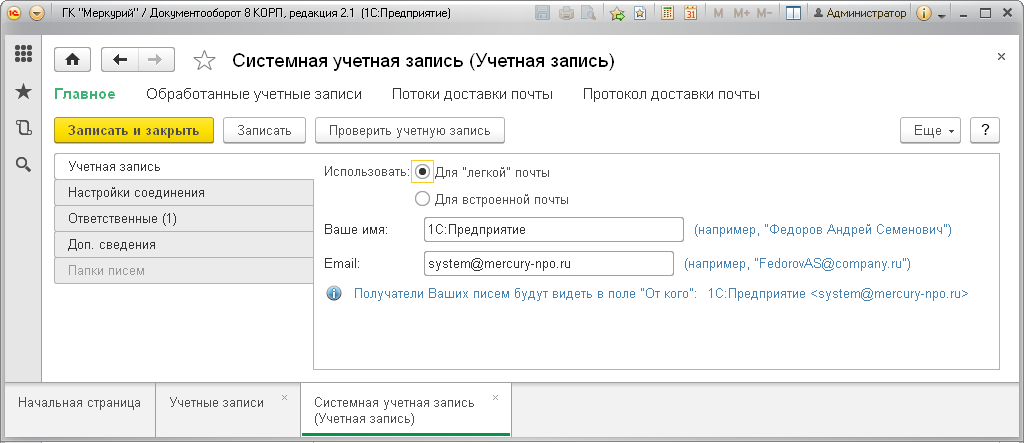Click the Администратор user name
The height and width of the screenshot is (443, 1024).
click(860, 13)
